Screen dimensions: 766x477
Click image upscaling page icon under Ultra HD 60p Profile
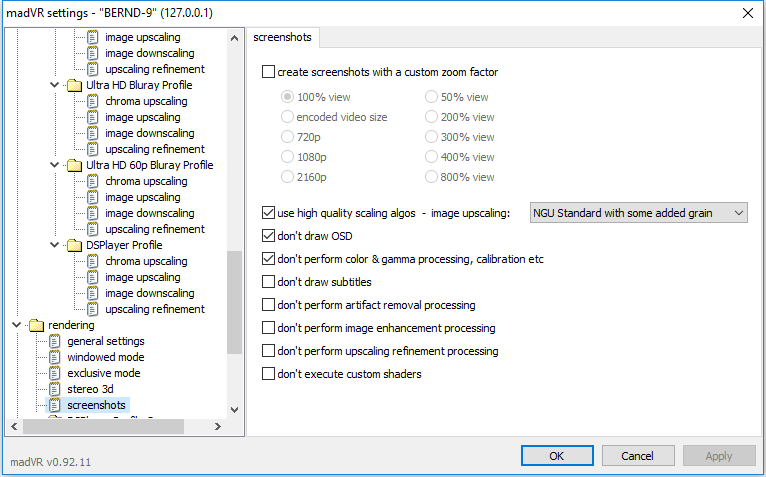92,197
